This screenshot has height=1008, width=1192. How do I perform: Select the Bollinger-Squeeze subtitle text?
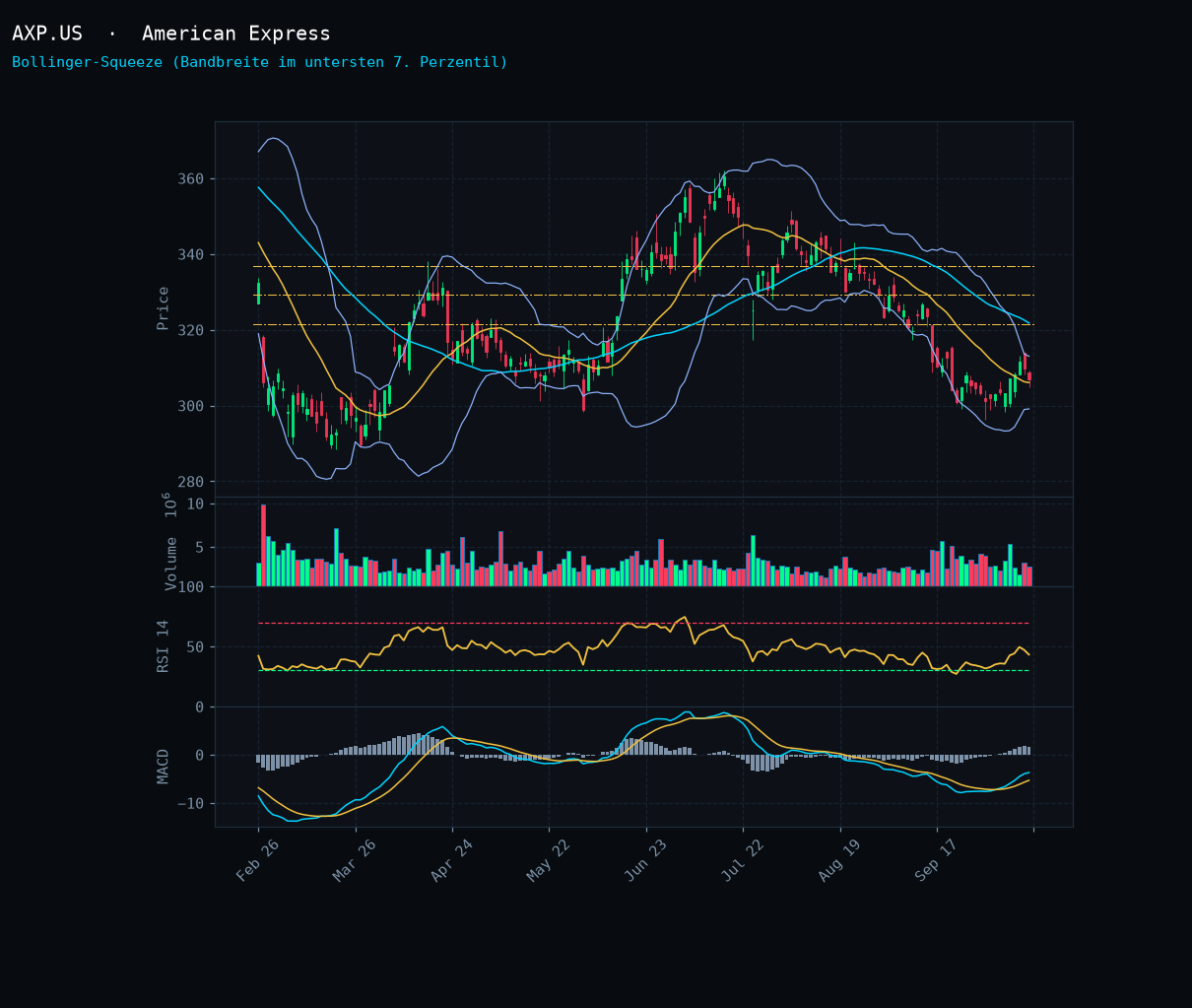[260, 62]
